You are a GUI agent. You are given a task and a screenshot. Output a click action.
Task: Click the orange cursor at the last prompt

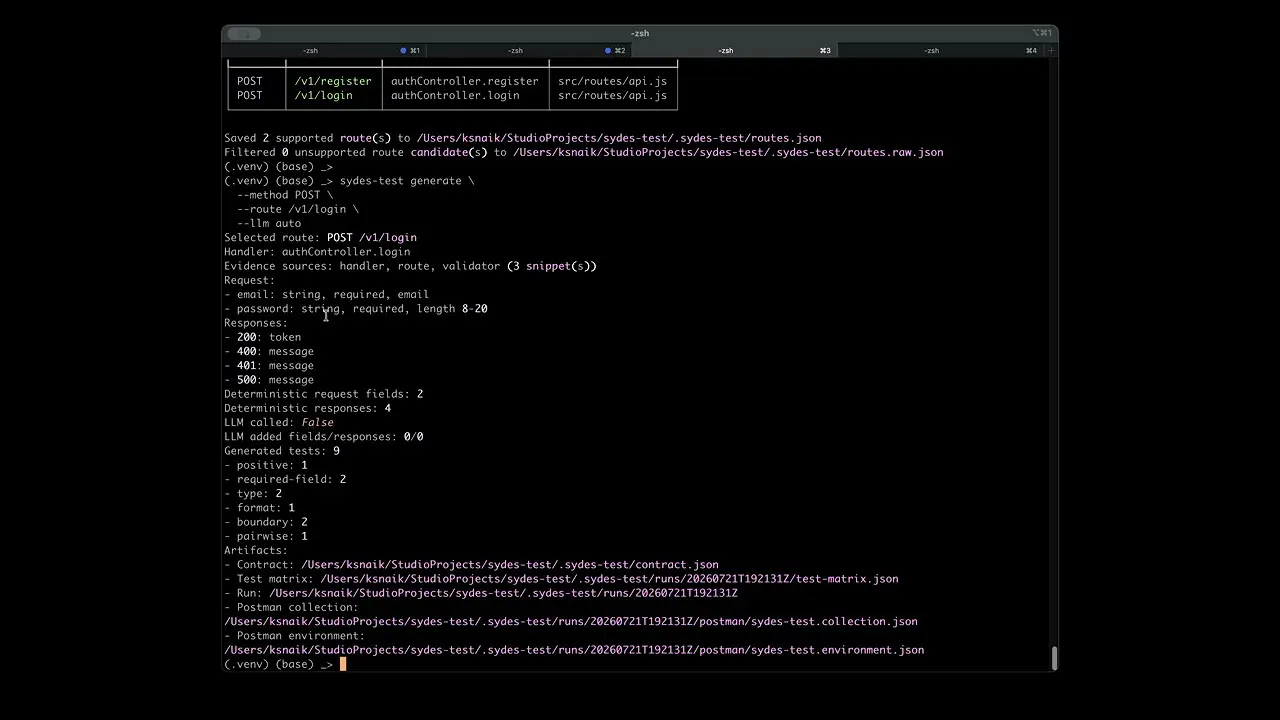click(342, 664)
